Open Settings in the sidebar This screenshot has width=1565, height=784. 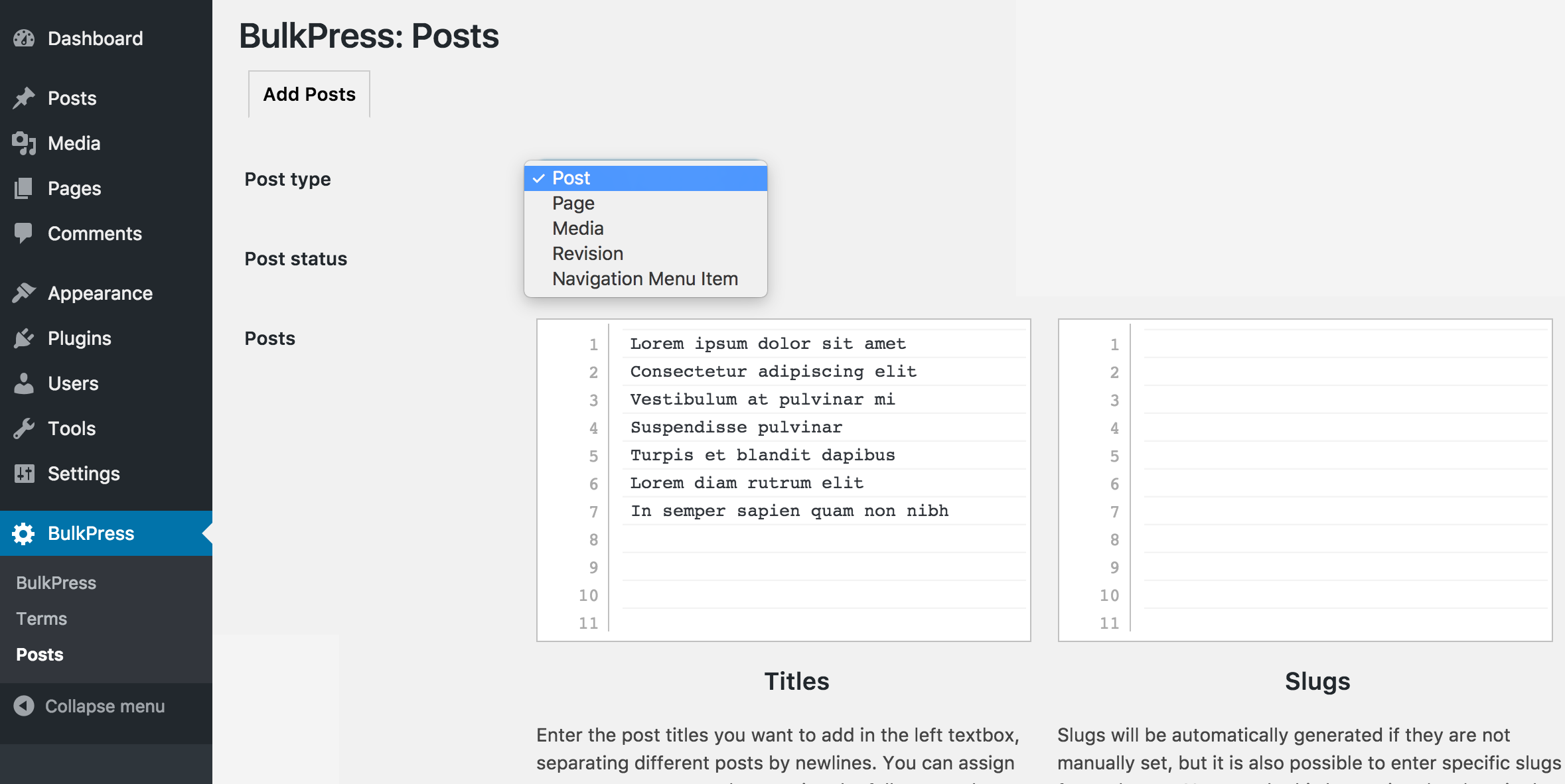pos(106,474)
